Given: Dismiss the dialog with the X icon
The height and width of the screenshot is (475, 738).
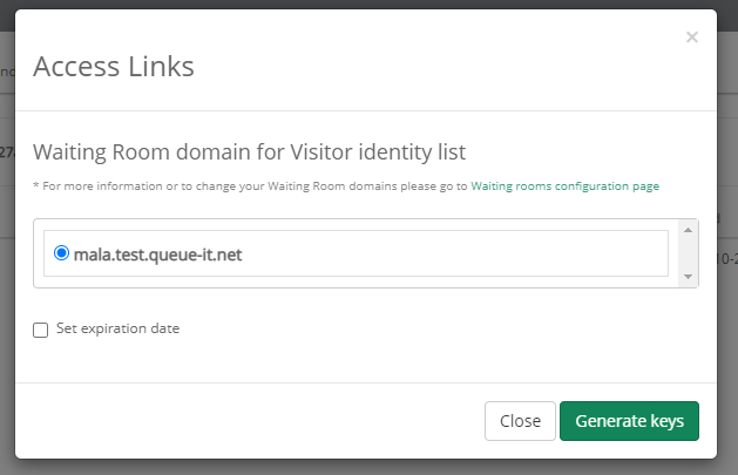Looking at the screenshot, I should click(x=691, y=37).
